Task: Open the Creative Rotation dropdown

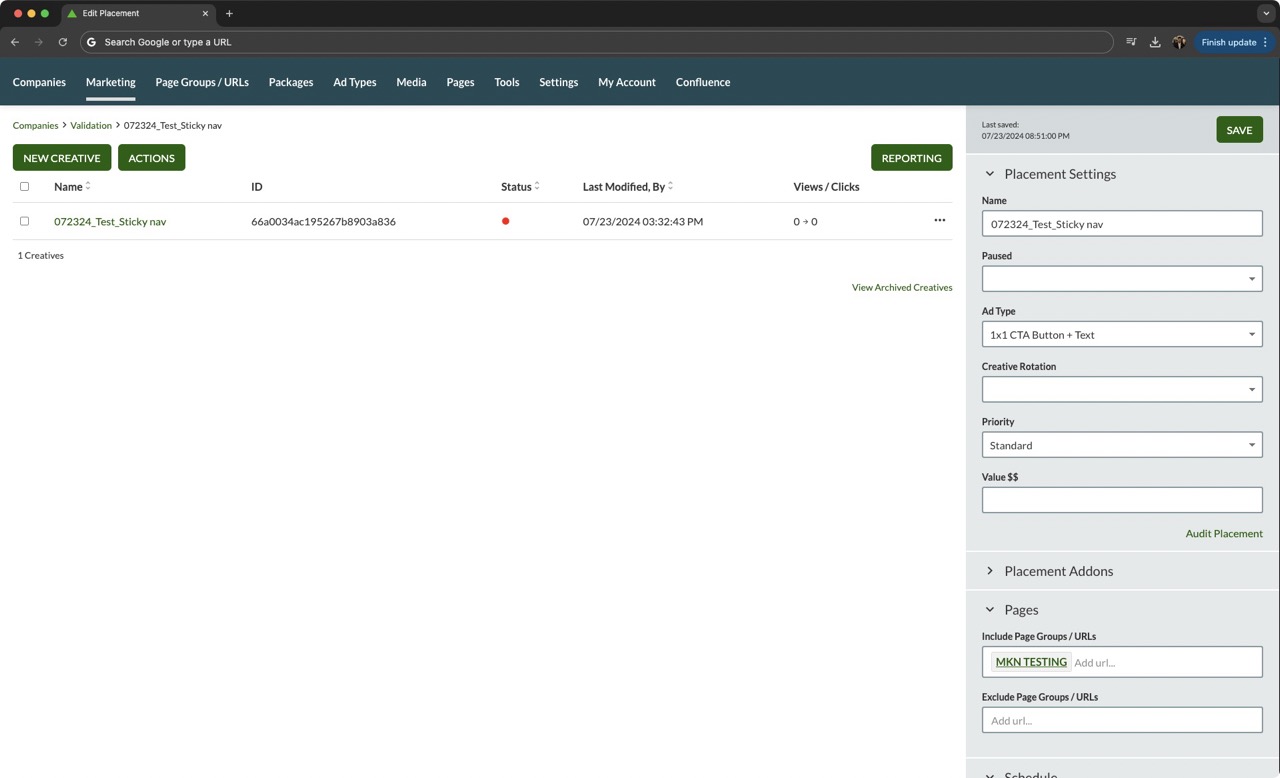Action: point(1122,389)
